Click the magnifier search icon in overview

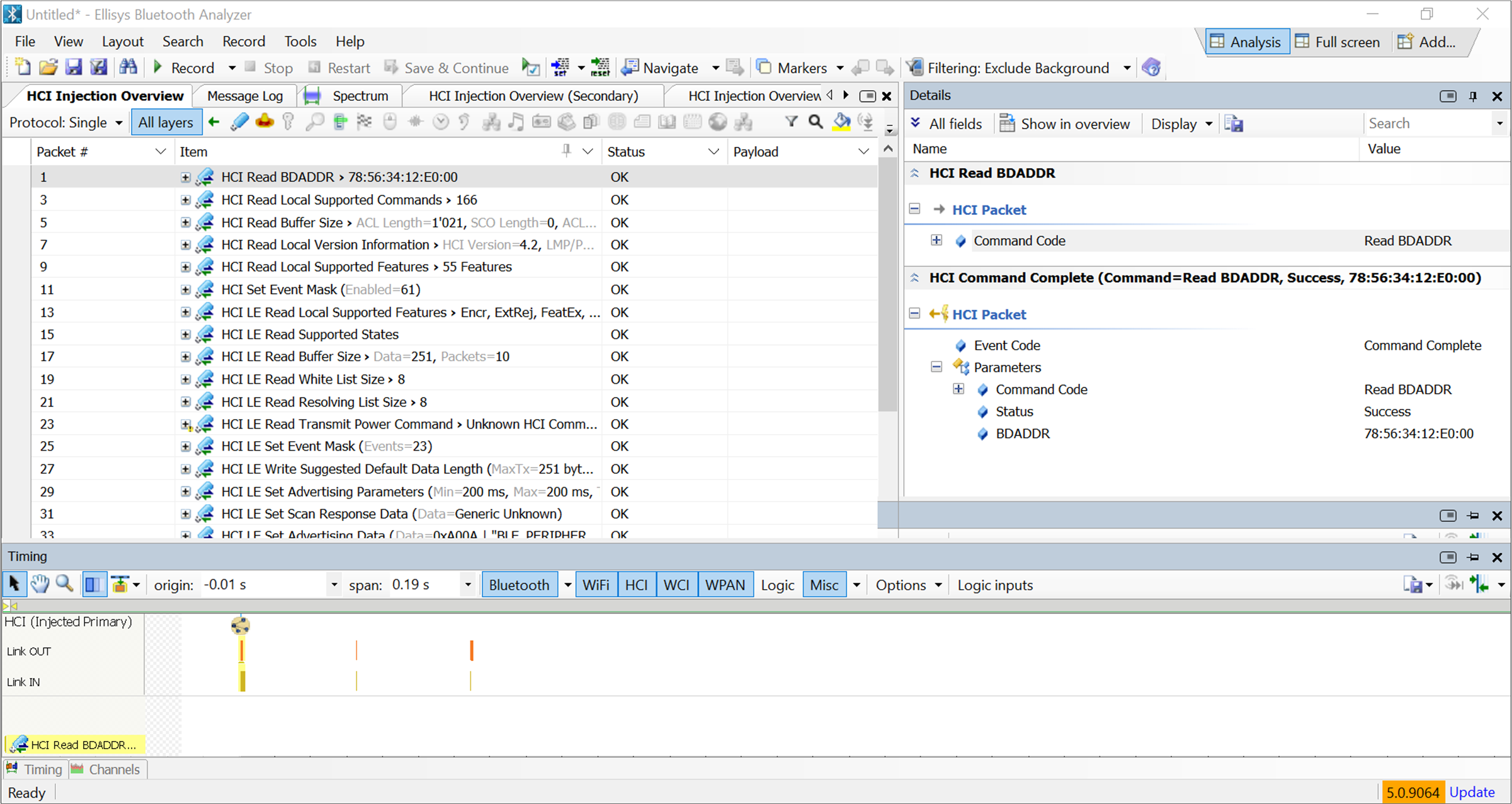(816, 122)
